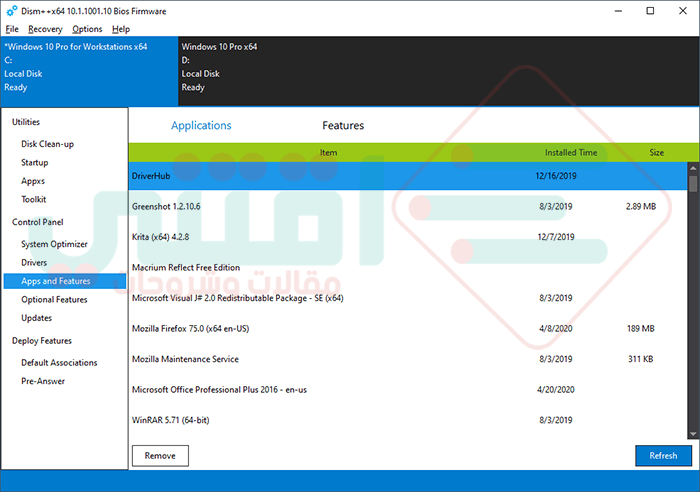This screenshot has width=700, height=492.
Task: Click the Utilities group heading
Action: pyautogui.click(x=26, y=122)
